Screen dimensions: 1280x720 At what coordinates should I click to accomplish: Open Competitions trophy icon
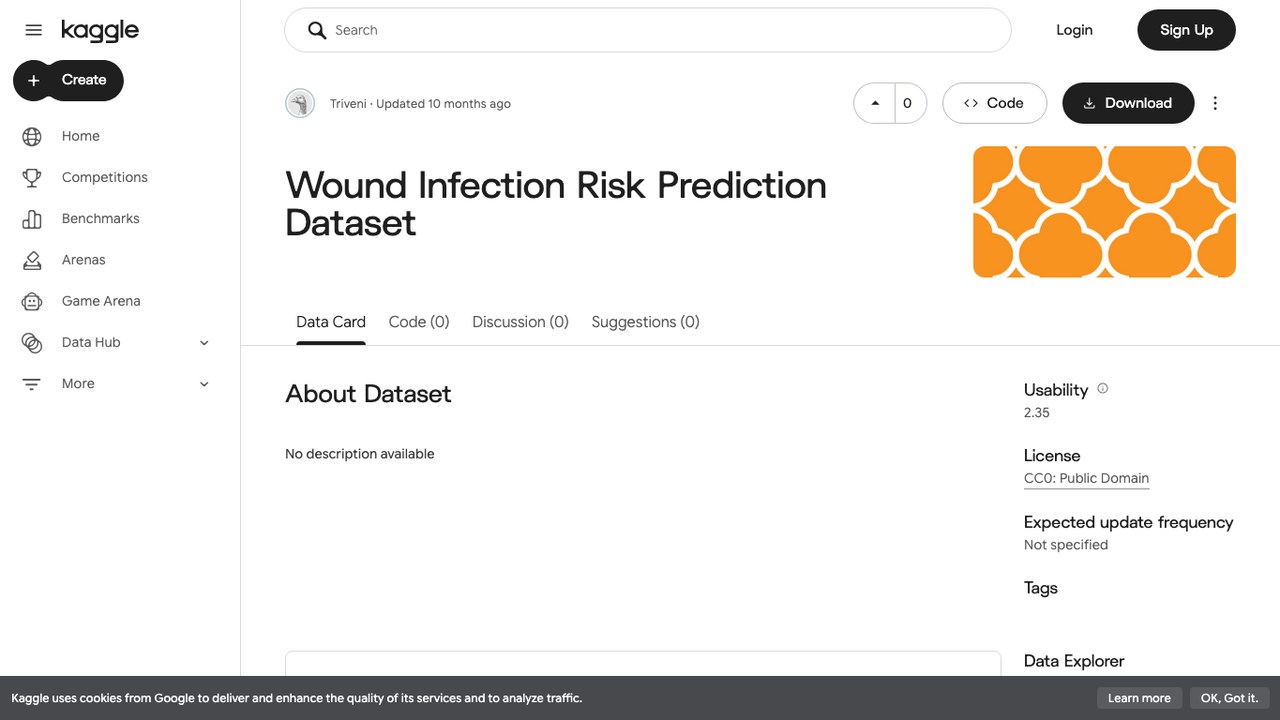(x=32, y=177)
